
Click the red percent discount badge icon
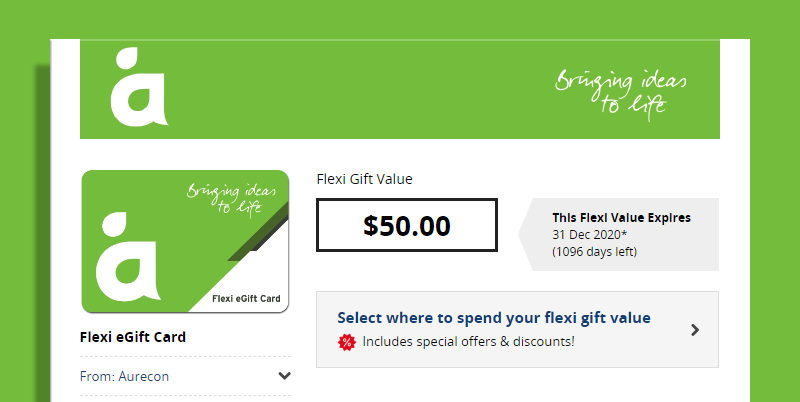pyautogui.click(x=346, y=342)
